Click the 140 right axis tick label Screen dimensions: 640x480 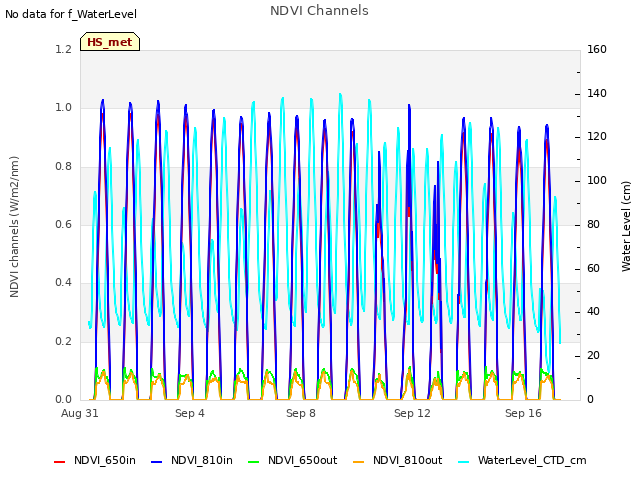597,93
